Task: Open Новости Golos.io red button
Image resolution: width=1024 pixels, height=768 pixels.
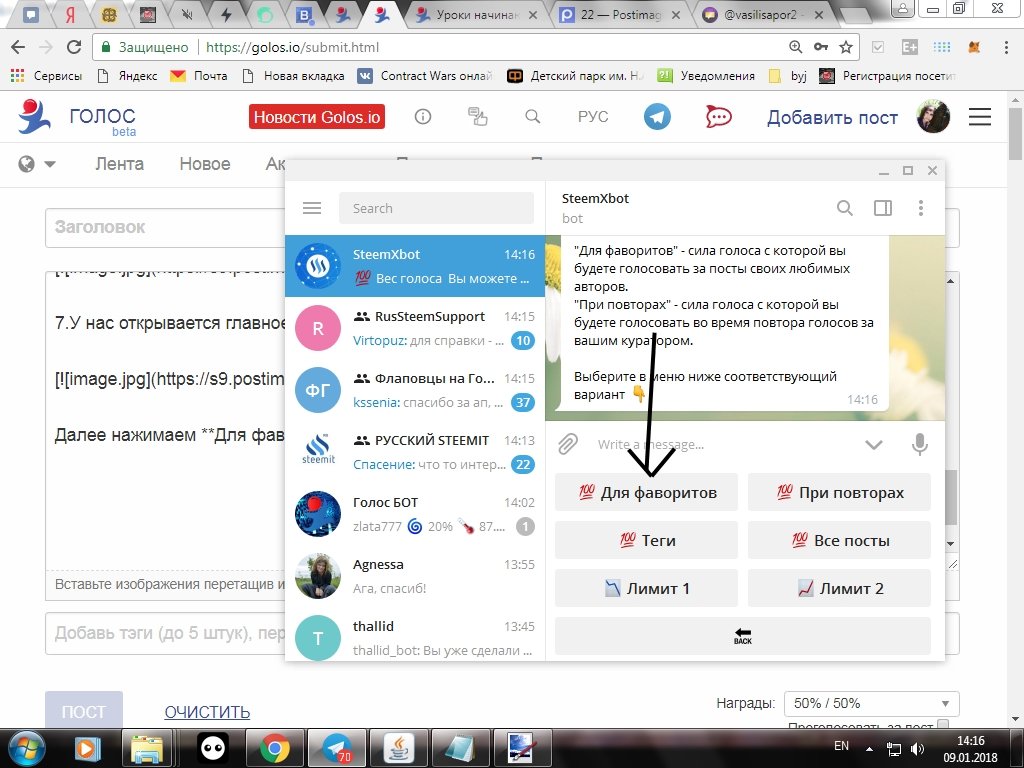Action: 317,117
